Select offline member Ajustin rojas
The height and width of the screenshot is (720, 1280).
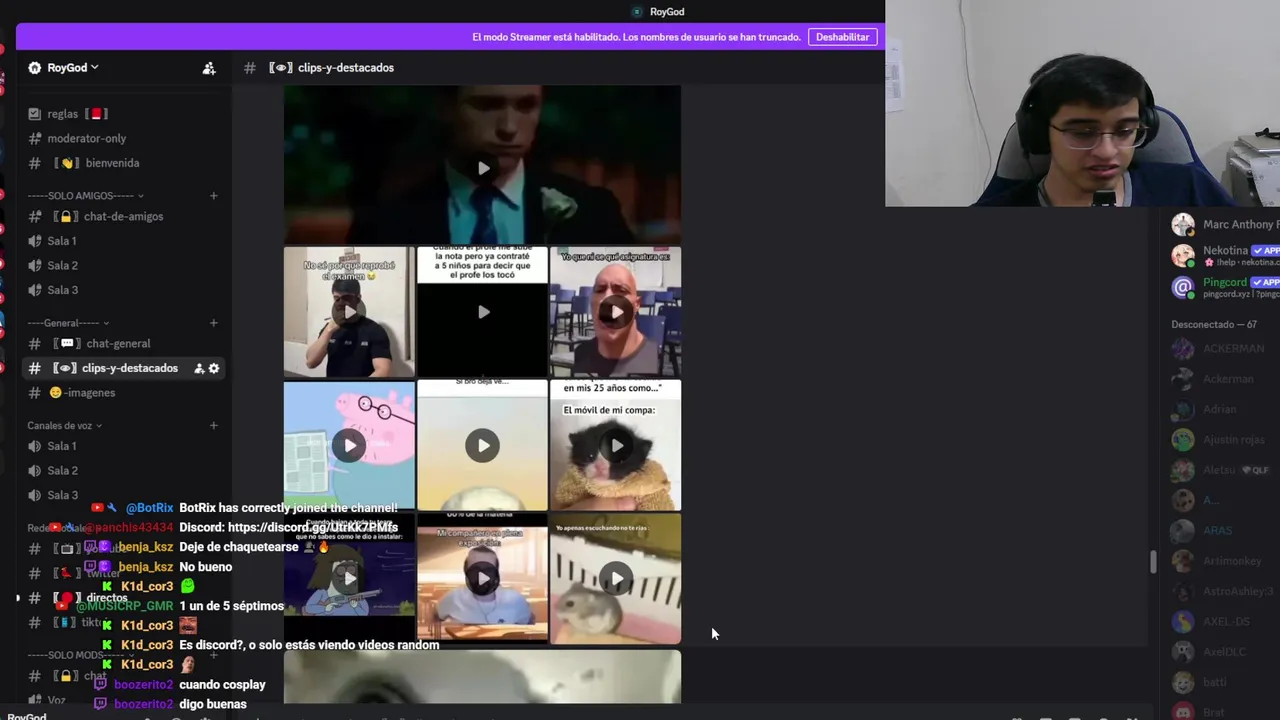coord(1225,440)
